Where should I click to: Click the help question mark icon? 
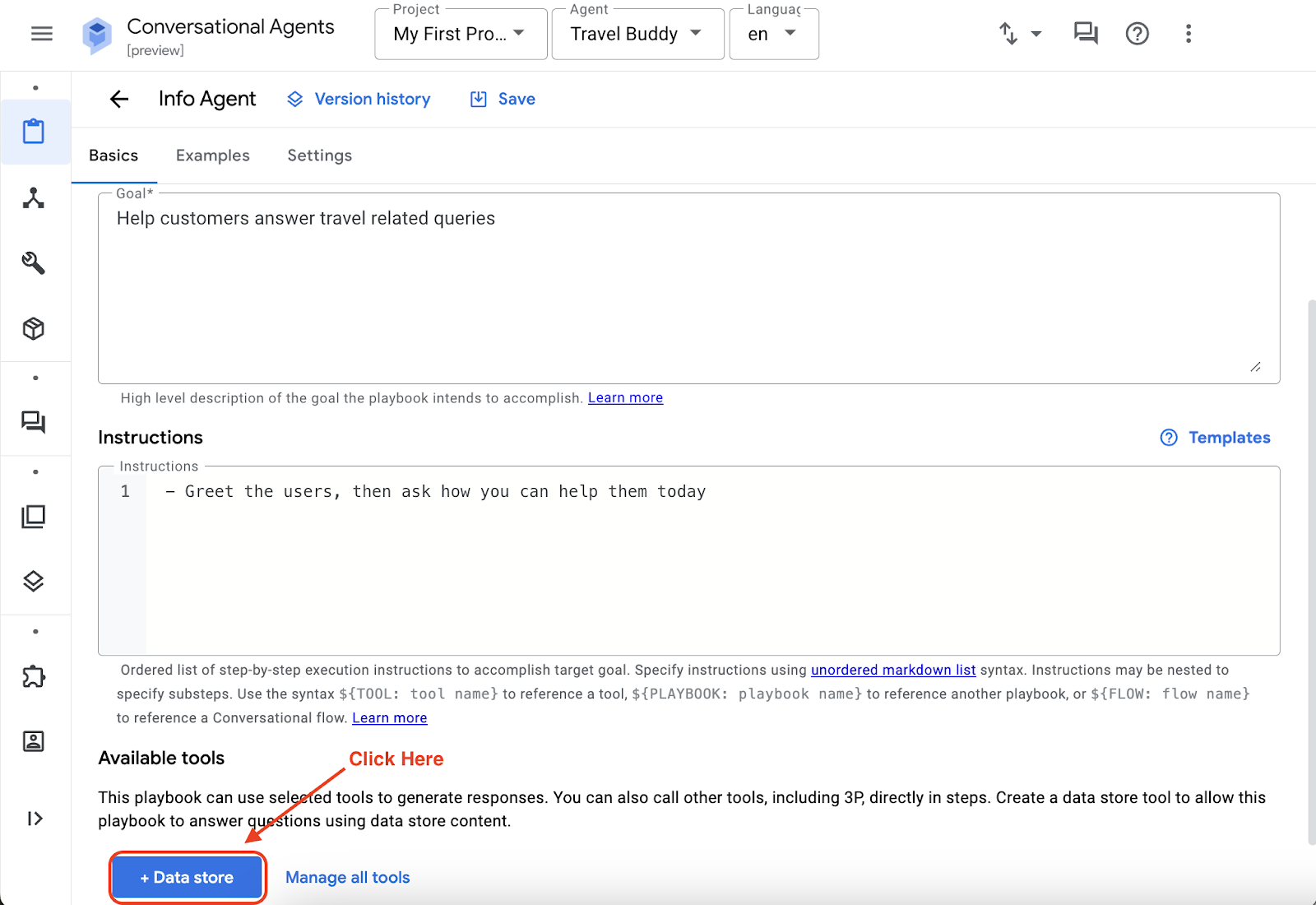point(1137,34)
